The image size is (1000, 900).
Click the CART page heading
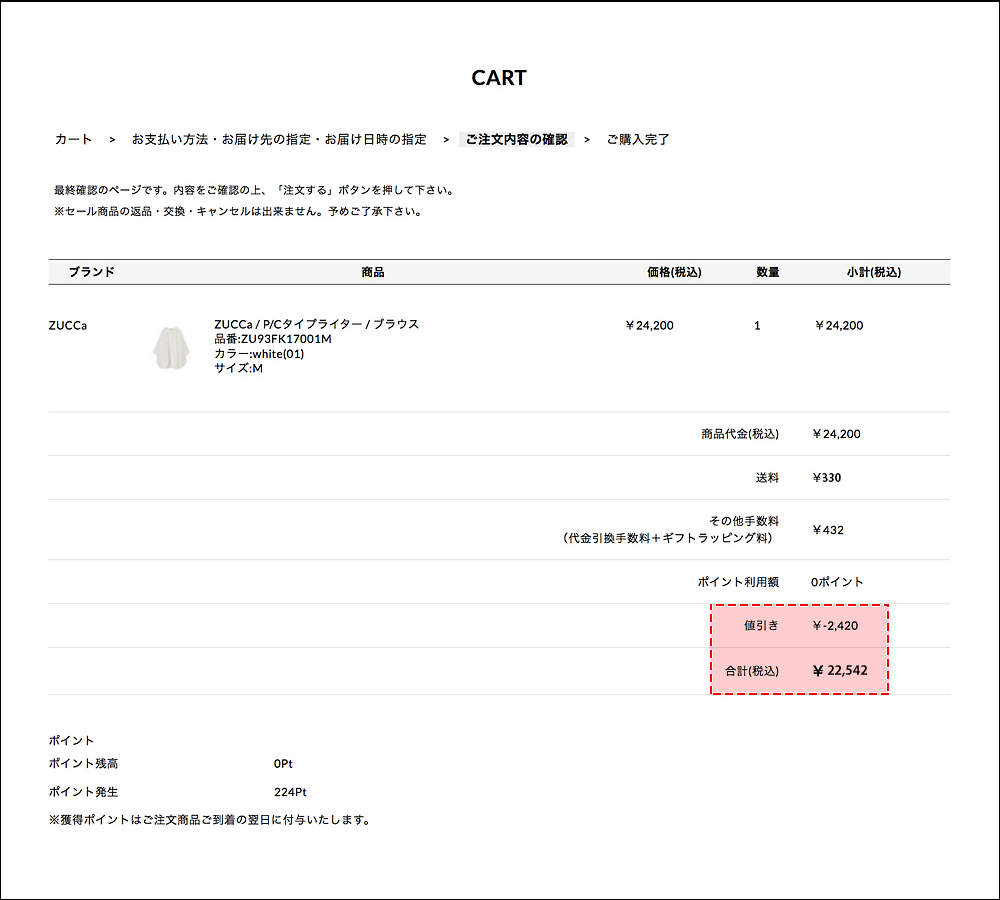pyautogui.click(x=499, y=78)
